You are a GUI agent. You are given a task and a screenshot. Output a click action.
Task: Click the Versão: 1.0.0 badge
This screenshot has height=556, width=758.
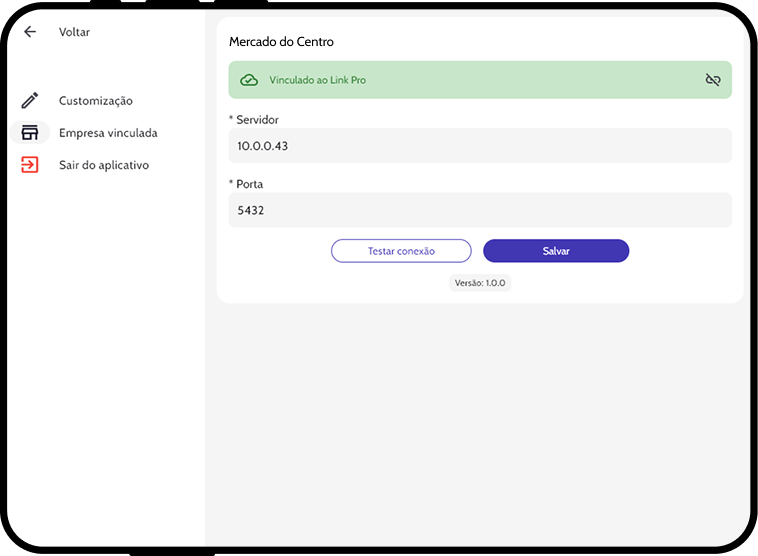480,283
